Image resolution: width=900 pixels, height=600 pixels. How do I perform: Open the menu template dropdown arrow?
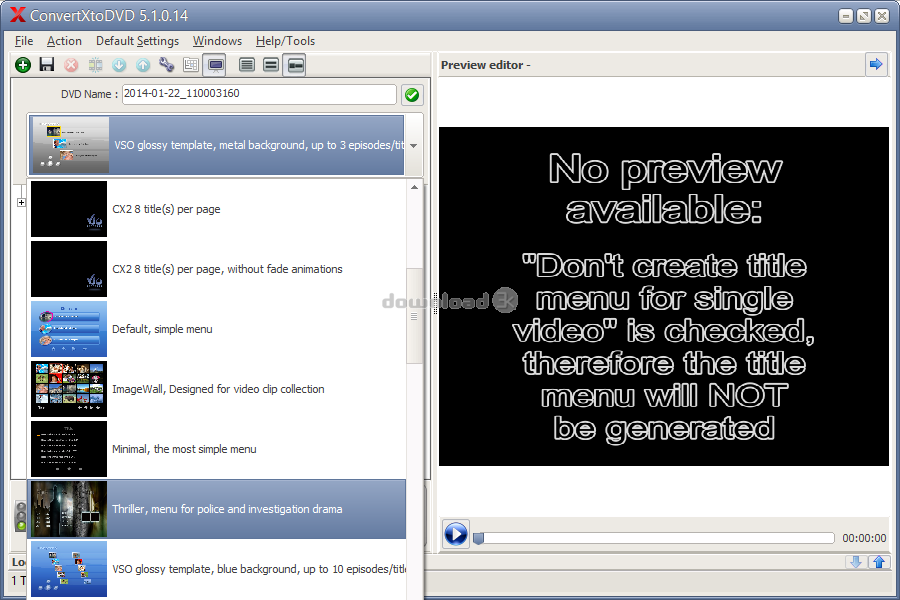coord(413,145)
